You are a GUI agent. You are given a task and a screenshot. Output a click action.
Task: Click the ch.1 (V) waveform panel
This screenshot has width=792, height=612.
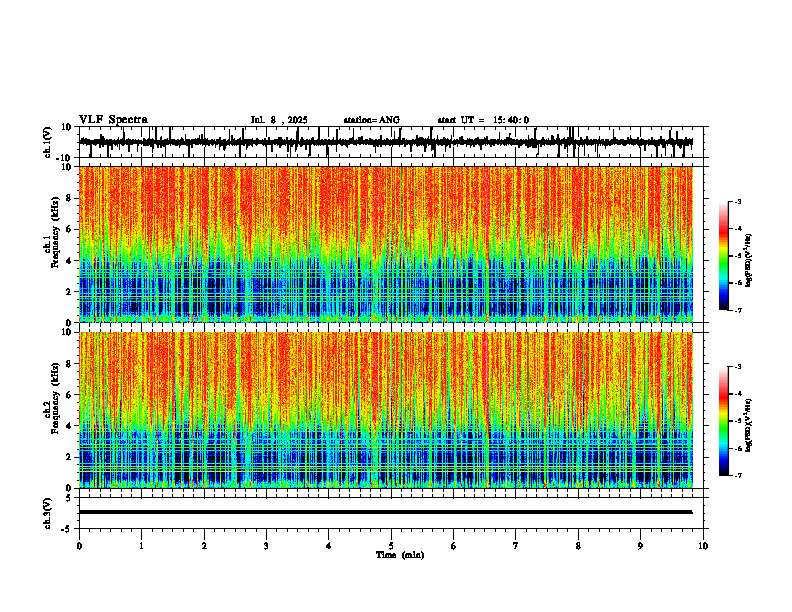click(393, 142)
